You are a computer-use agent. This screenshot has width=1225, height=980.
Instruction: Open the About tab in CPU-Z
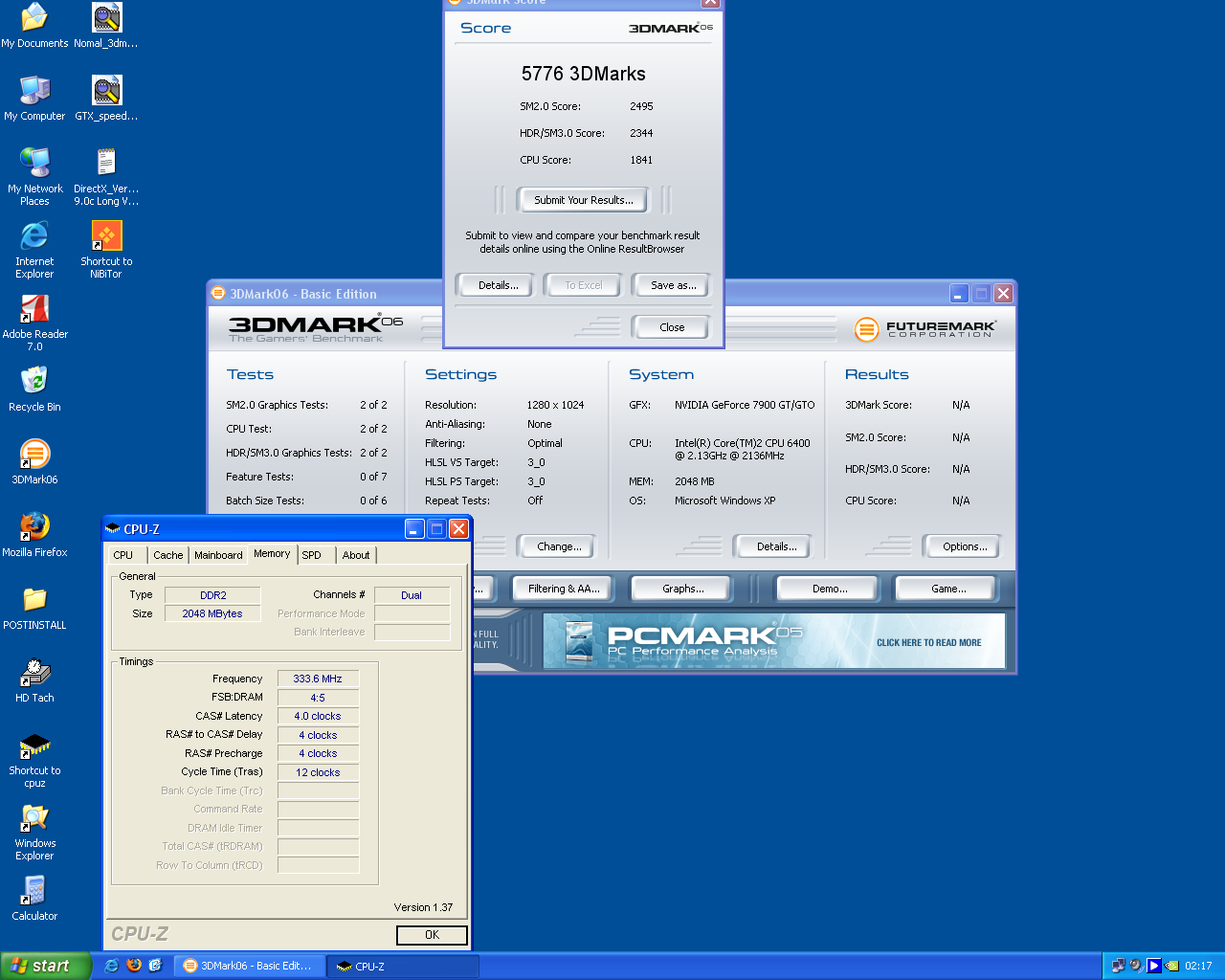coord(356,555)
